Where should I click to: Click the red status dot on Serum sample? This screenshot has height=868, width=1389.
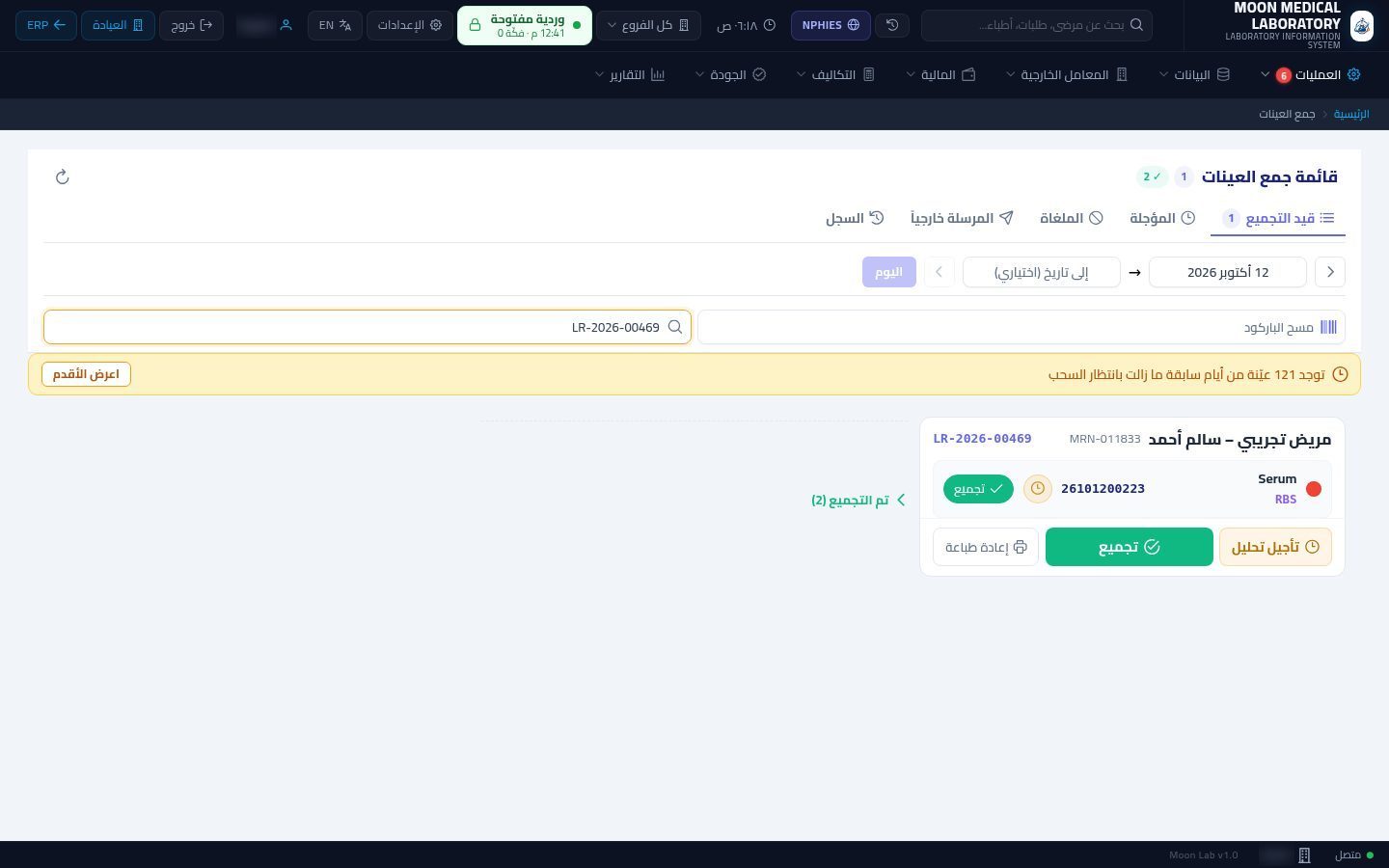[1313, 489]
